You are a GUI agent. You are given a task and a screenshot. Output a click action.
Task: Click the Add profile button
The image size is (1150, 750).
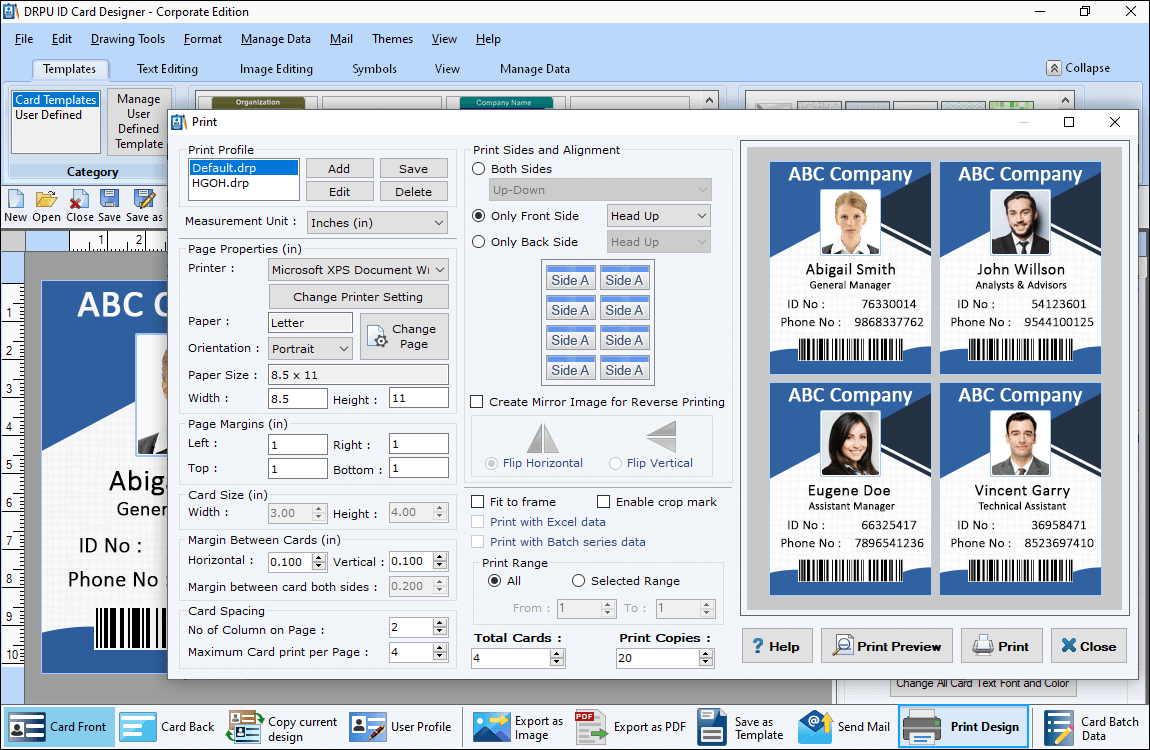(339, 169)
